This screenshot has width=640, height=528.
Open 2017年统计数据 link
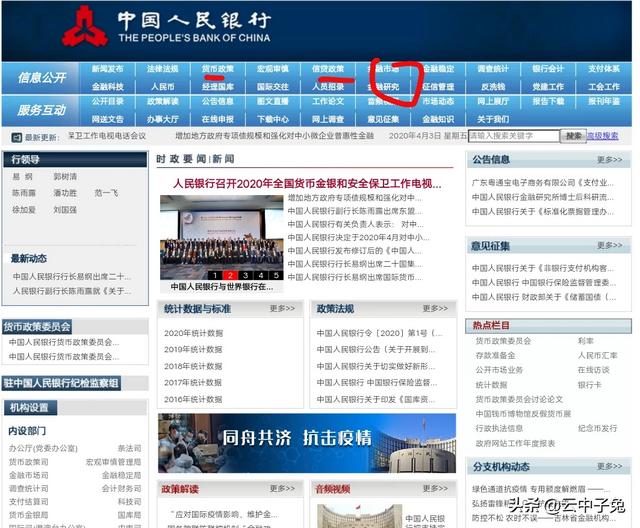click(193, 383)
